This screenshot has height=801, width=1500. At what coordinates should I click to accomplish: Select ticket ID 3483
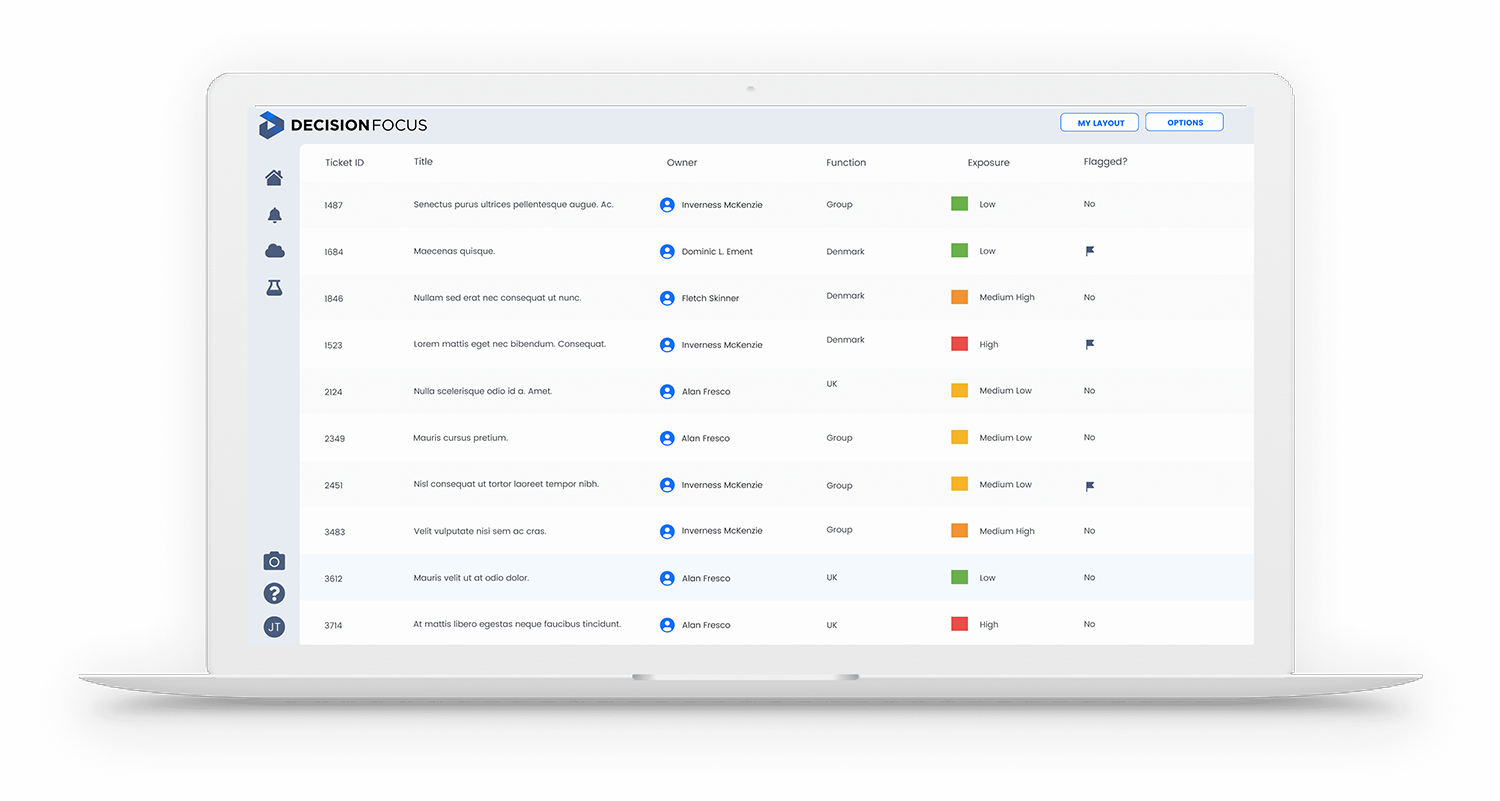tap(334, 532)
